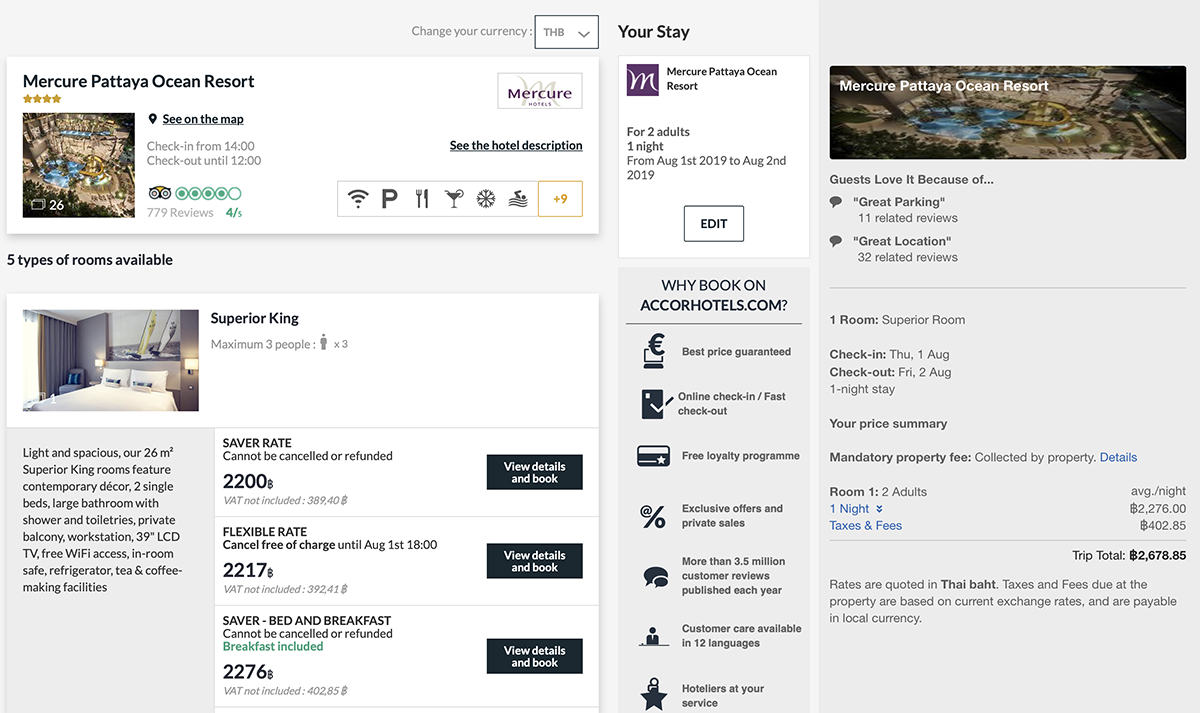
Task: Book the Saver Bed and Breakfast rate
Action: [535, 656]
